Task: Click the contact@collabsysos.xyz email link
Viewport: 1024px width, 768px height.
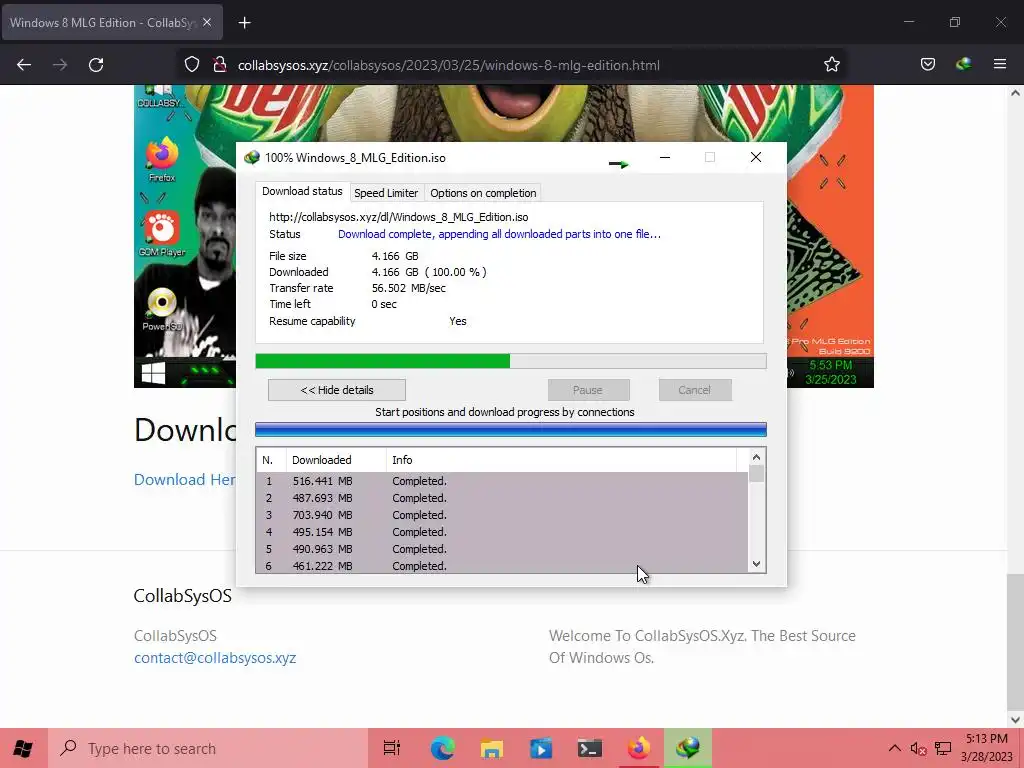Action: click(x=215, y=658)
